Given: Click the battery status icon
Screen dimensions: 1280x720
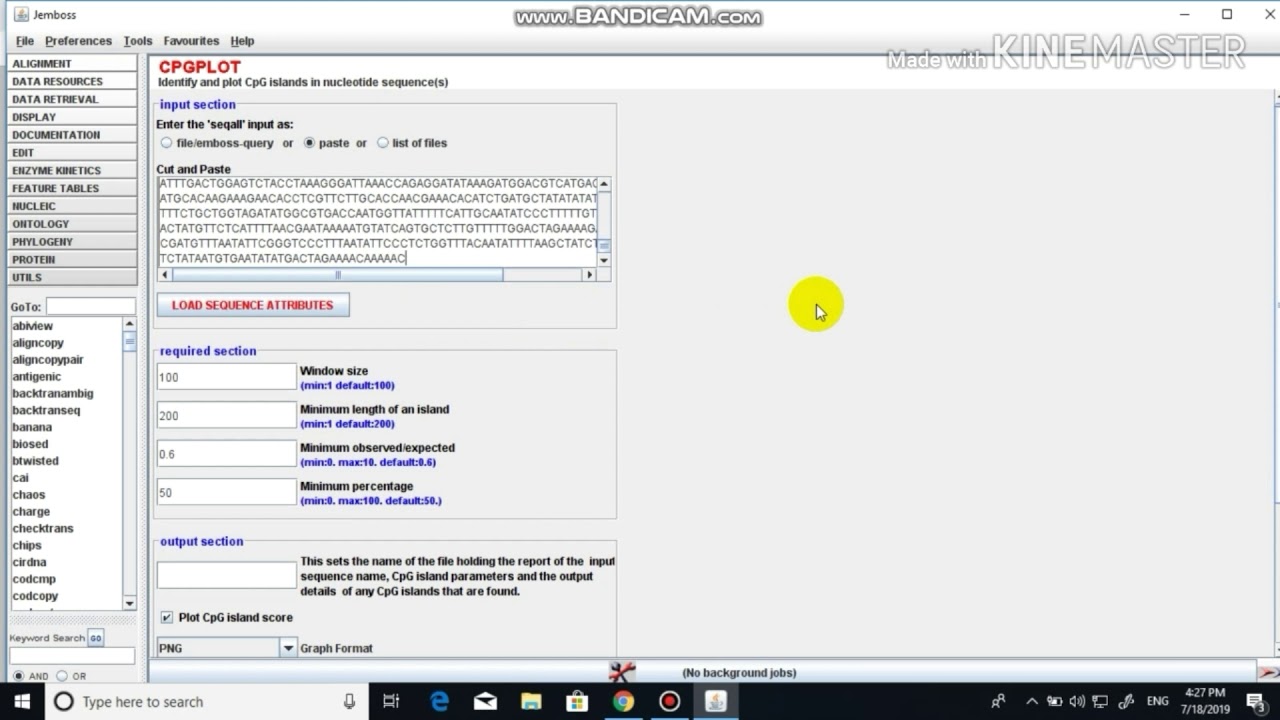Looking at the screenshot, I should (1054, 702).
